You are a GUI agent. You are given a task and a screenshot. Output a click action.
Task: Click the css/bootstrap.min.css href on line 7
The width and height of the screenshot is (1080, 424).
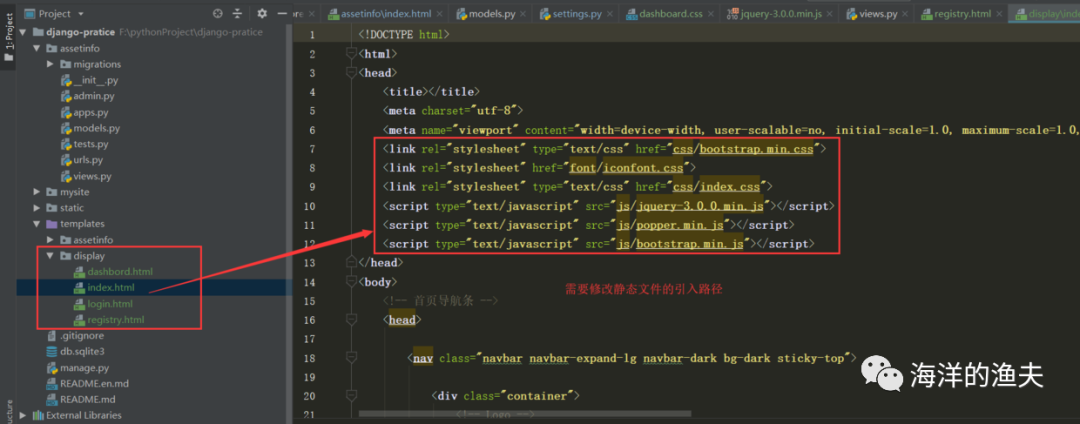[x=745, y=149]
